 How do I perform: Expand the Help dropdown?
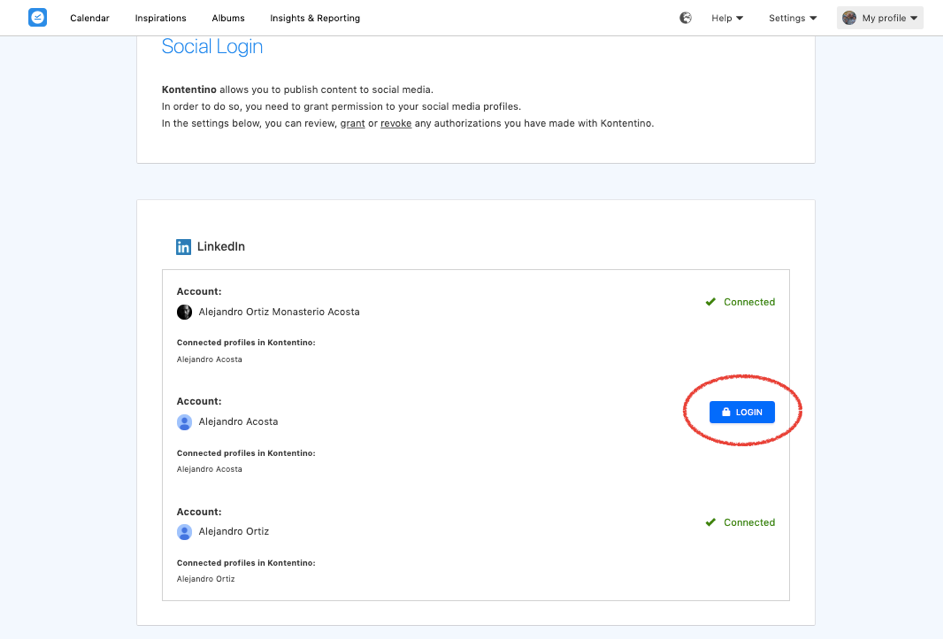tap(727, 18)
